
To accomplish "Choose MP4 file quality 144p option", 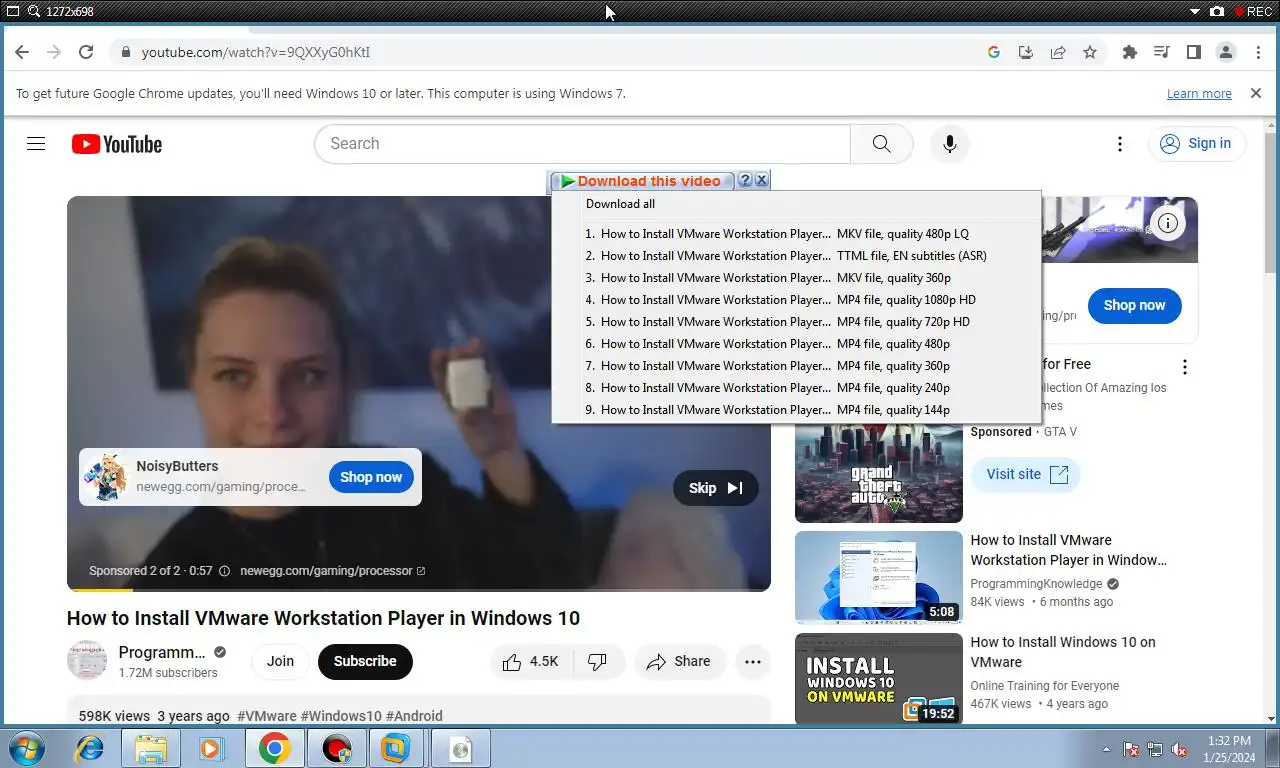I will pos(796,410).
